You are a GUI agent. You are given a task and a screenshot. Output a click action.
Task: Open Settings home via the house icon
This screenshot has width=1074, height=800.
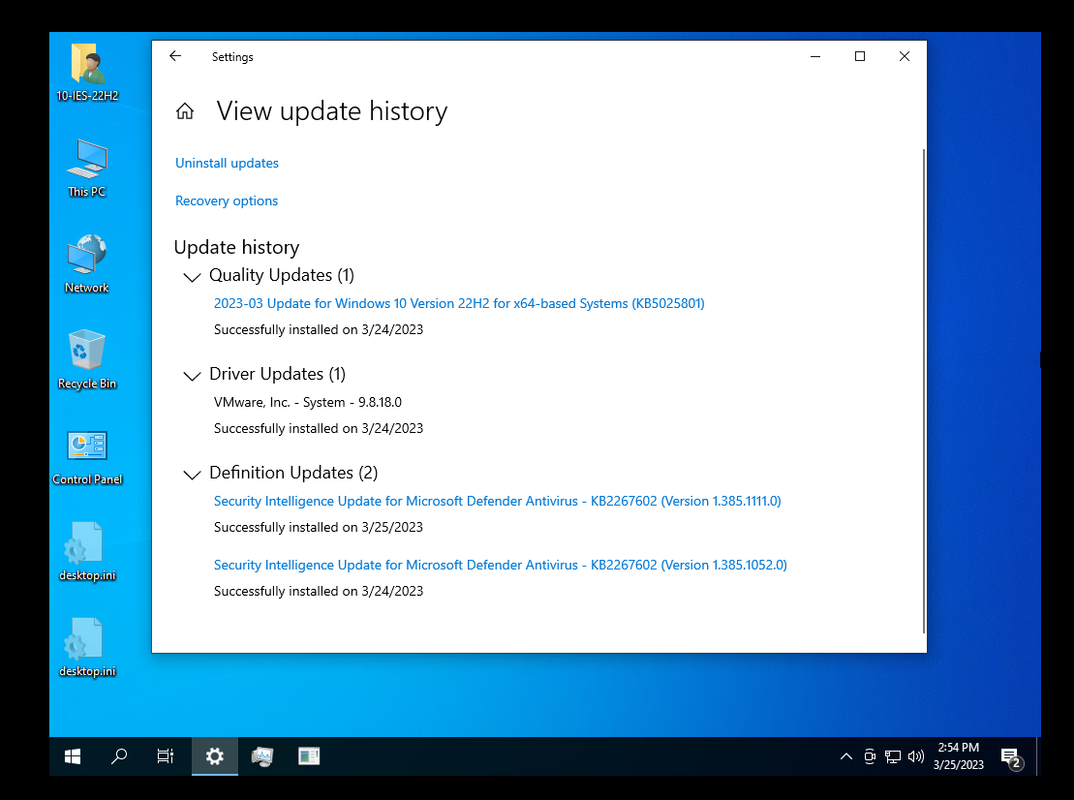click(185, 111)
